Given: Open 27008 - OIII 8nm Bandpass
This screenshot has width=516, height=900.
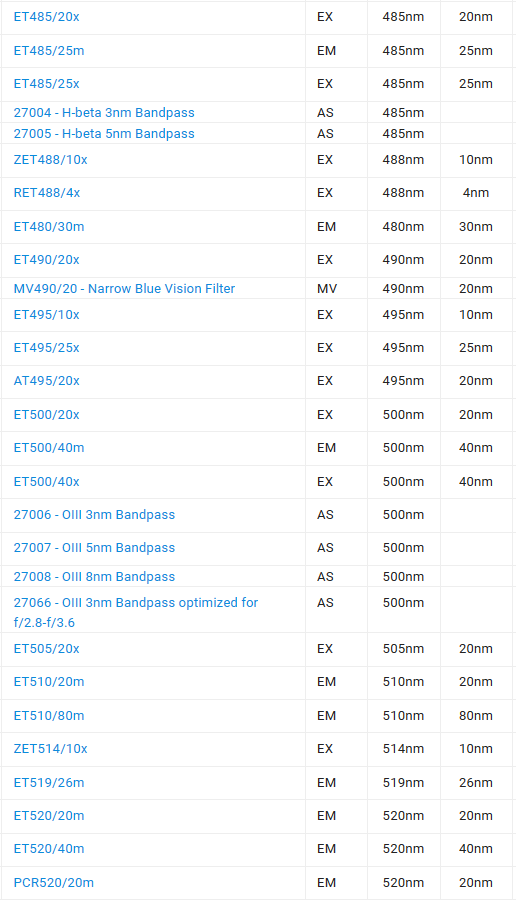Looking at the screenshot, I should (94, 577).
